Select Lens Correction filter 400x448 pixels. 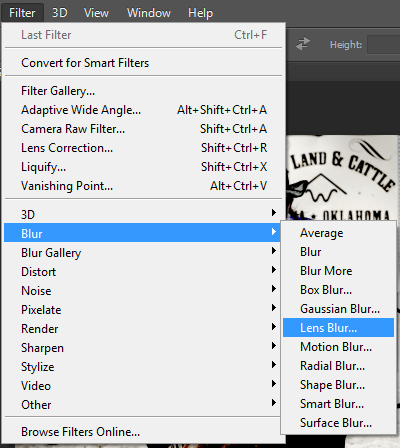coord(143,148)
